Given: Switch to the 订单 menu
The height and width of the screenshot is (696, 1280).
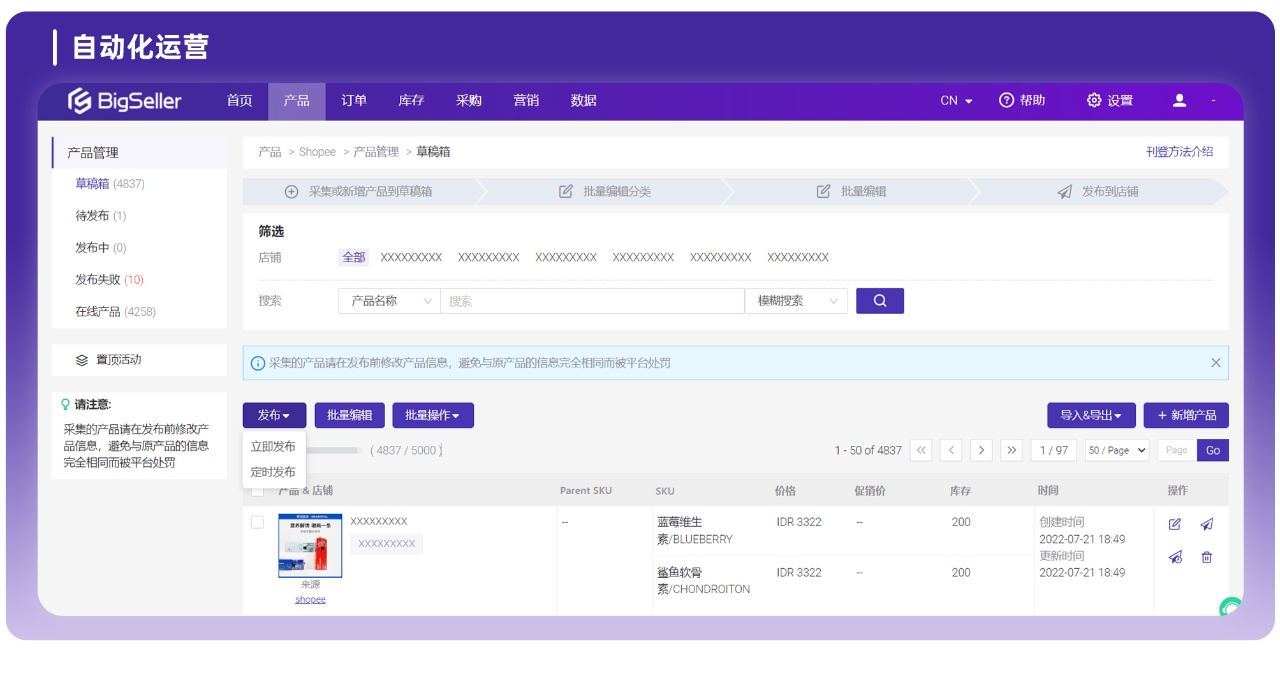Looking at the screenshot, I should (x=356, y=100).
